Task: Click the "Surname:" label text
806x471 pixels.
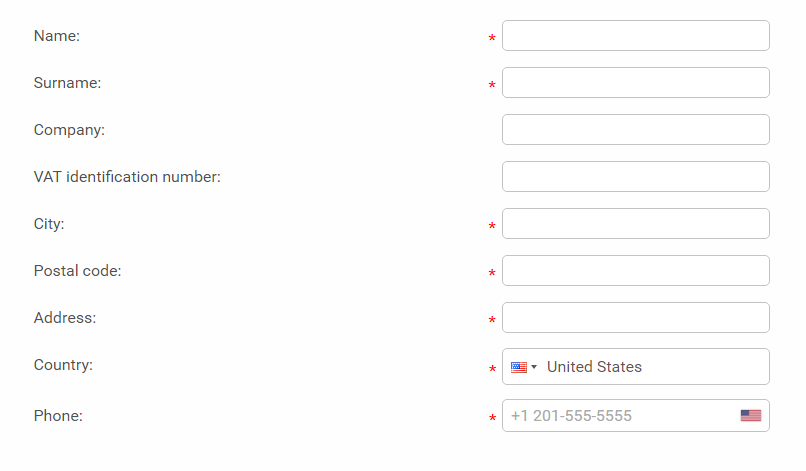Action: pyautogui.click(x=67, y=83)
